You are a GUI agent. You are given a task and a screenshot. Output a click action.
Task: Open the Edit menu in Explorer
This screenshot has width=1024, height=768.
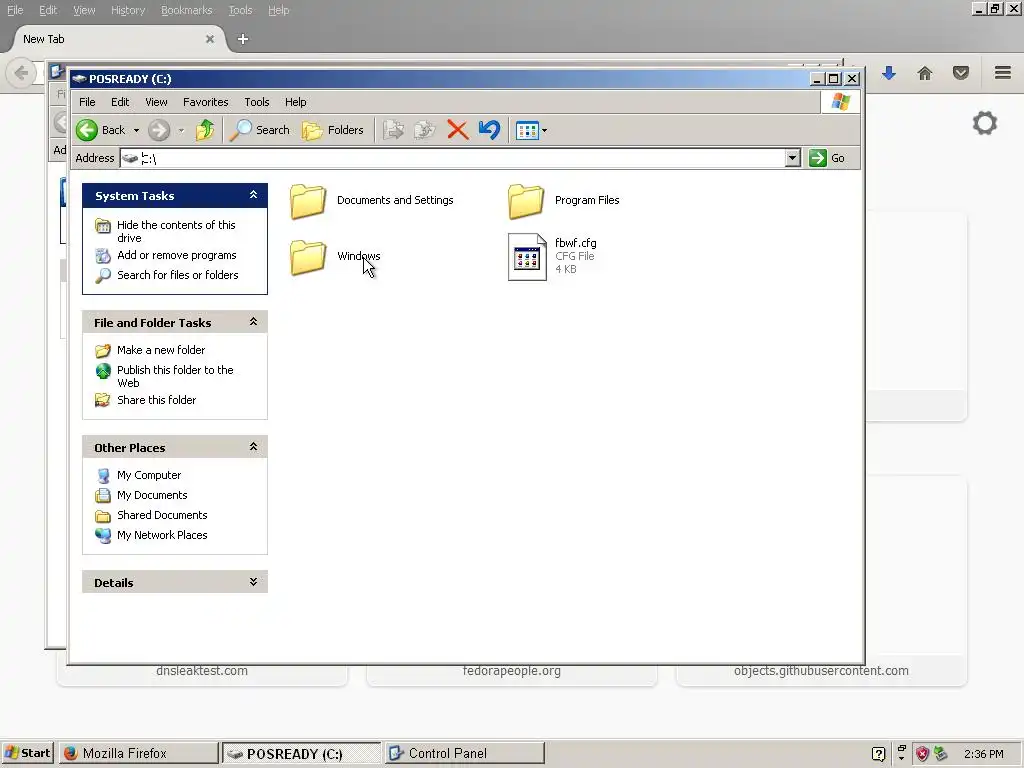(120, 102)
